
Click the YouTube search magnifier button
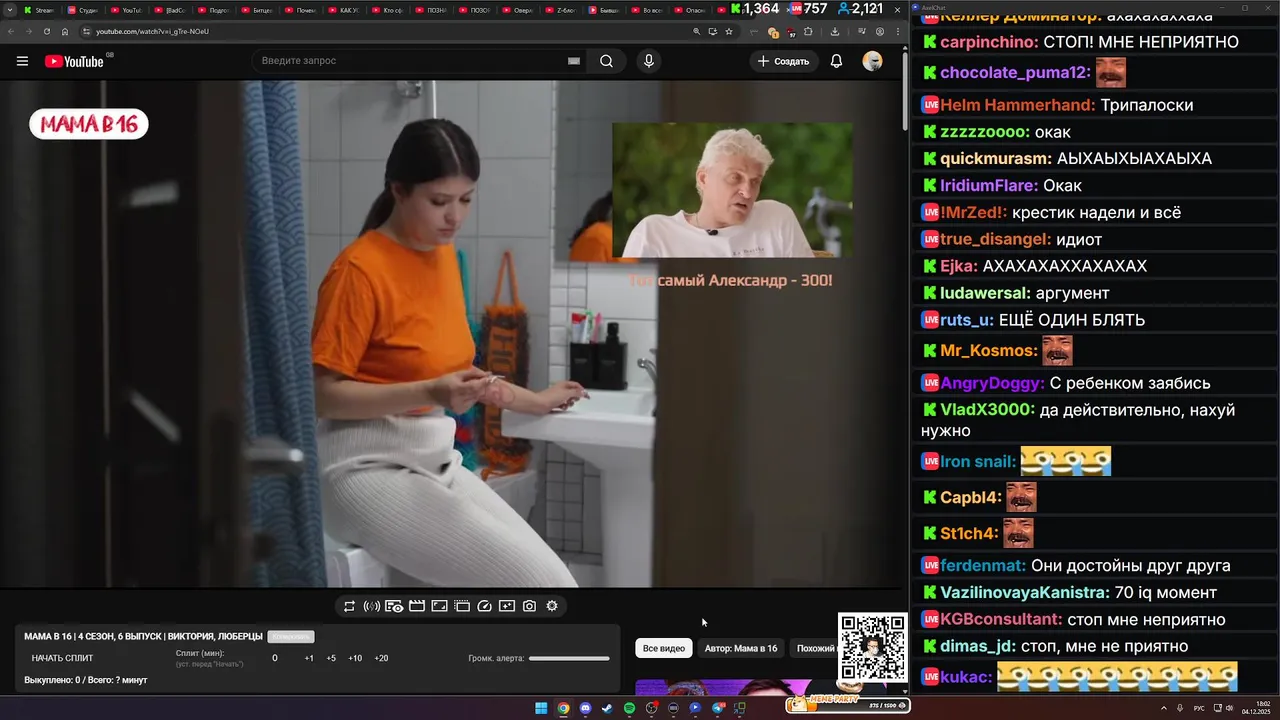tap(606, 61)
